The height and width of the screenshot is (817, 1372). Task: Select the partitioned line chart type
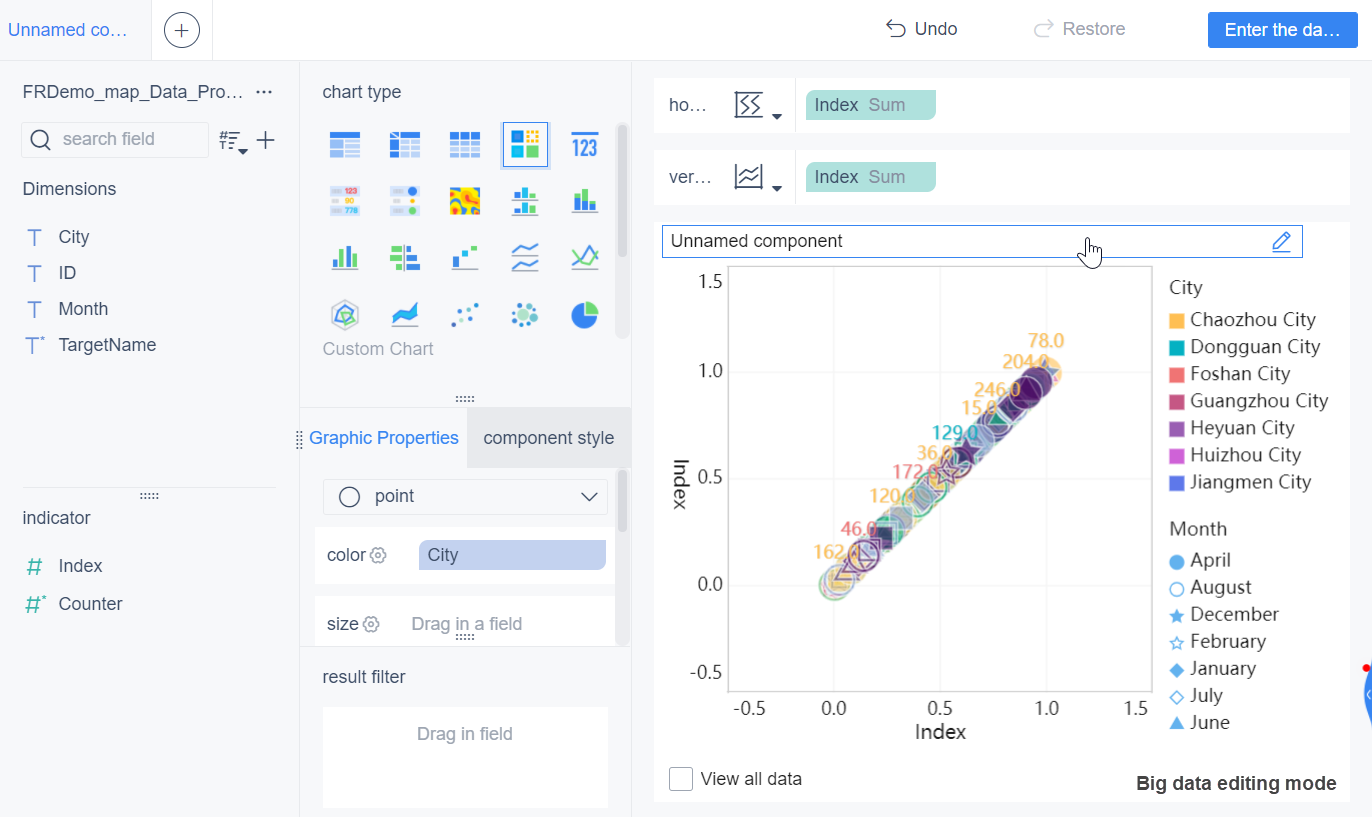pyautogui.click(x=525, y=258)
